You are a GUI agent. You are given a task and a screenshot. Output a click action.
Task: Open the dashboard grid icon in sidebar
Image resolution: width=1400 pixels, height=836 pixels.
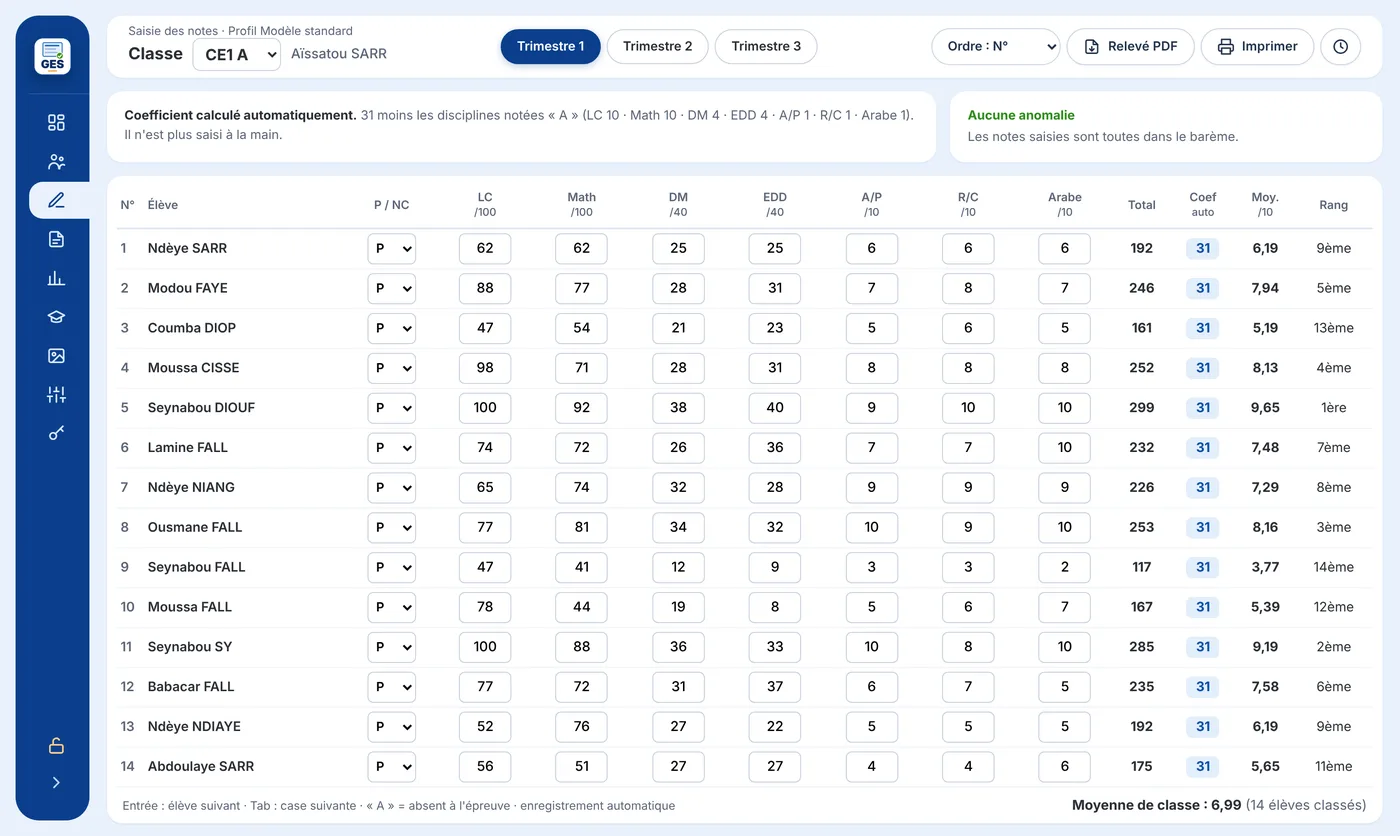[56, 123]
